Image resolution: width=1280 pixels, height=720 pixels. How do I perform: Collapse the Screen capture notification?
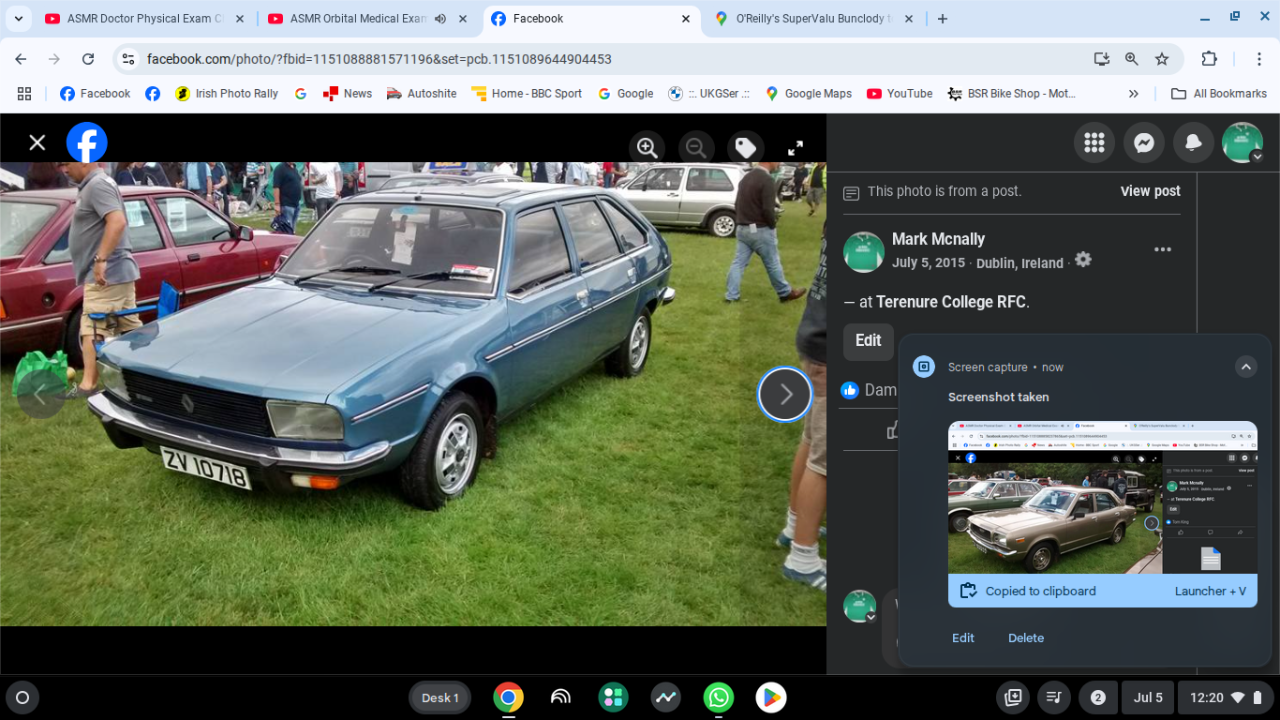point(1245,367)
